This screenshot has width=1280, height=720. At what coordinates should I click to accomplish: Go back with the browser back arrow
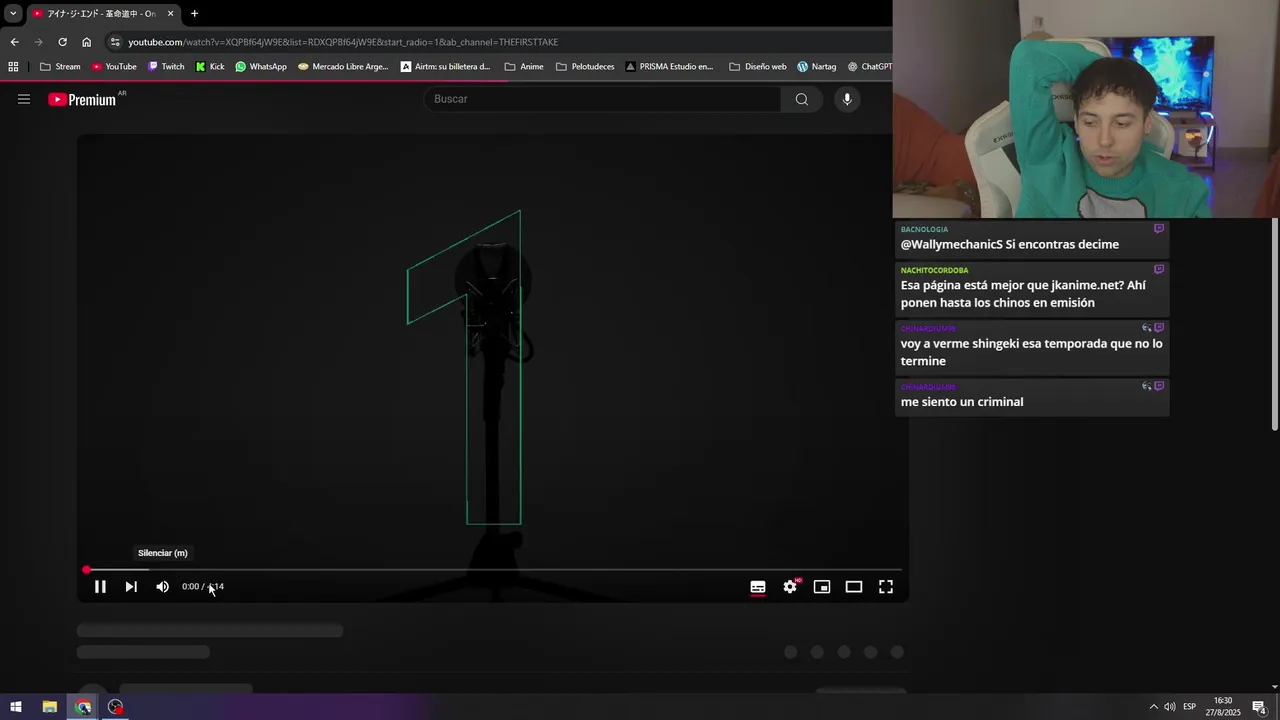click(x=14, y=42)
